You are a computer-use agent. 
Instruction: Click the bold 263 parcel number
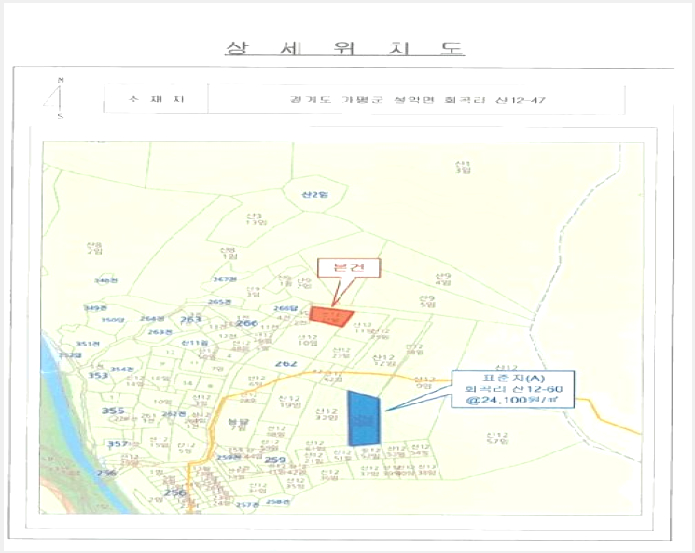coord(191,319)
